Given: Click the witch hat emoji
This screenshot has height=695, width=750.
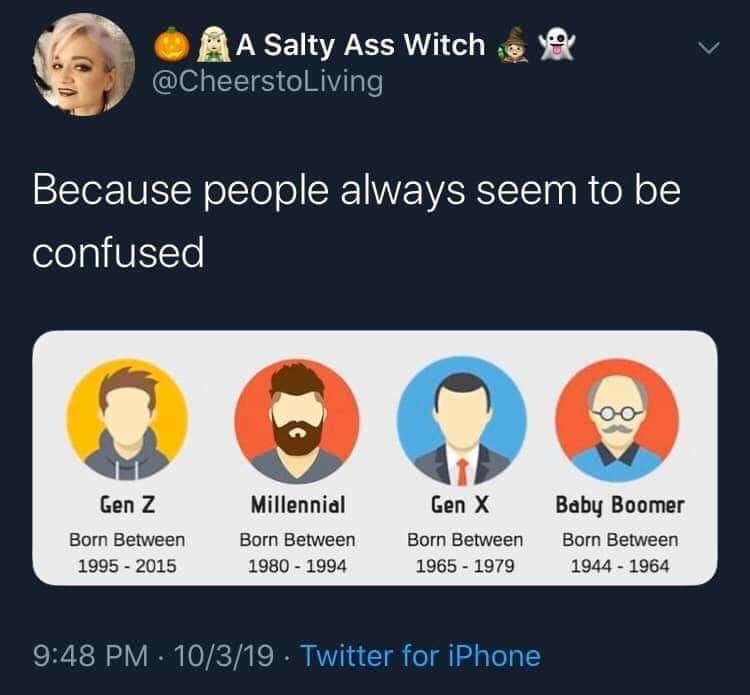Looking at the screenshot, I should pos(513,45).
